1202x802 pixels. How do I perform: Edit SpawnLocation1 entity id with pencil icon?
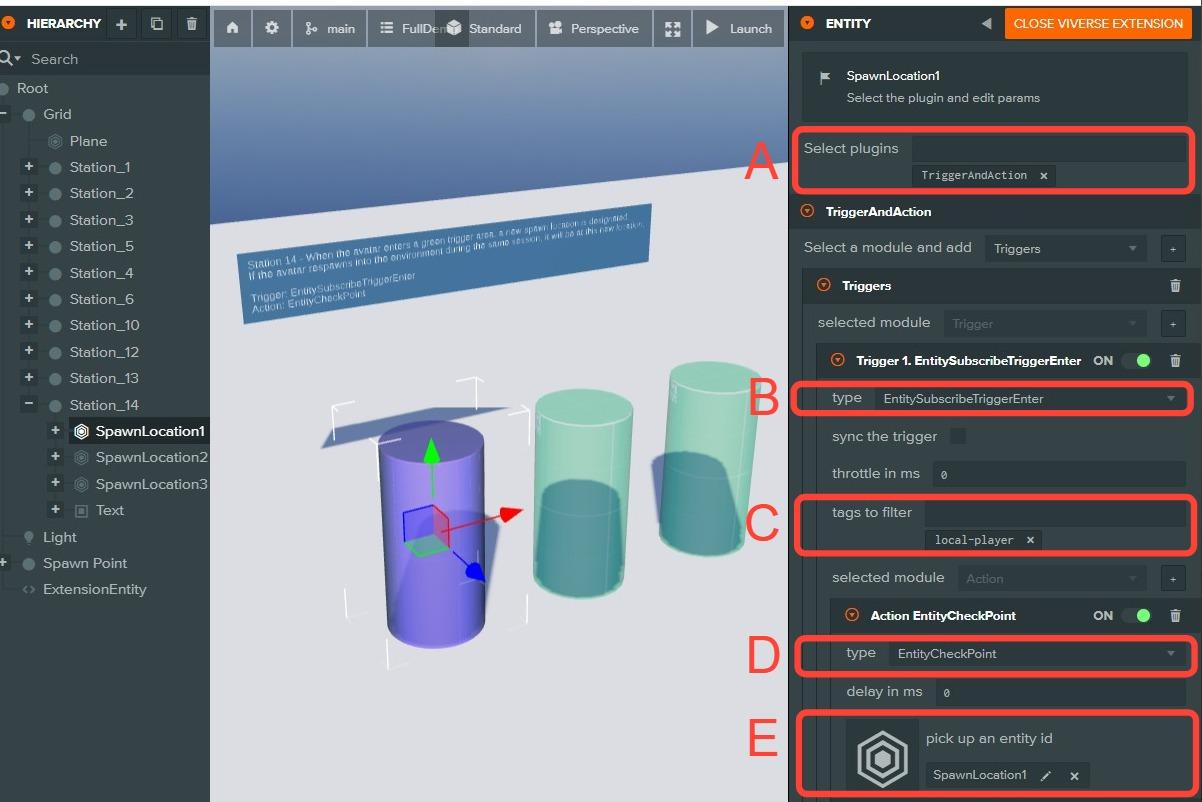pos(1046,775)
